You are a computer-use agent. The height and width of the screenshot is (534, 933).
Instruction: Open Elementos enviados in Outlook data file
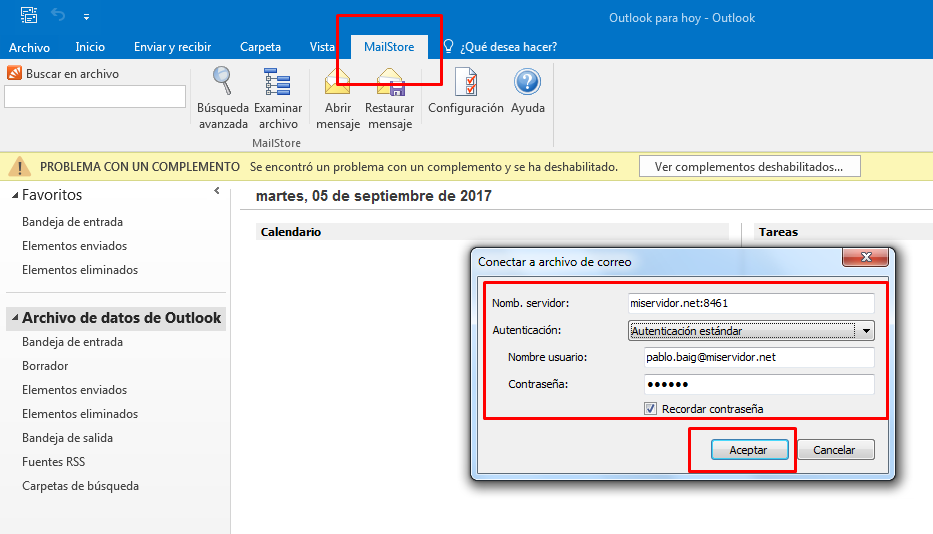74,390
